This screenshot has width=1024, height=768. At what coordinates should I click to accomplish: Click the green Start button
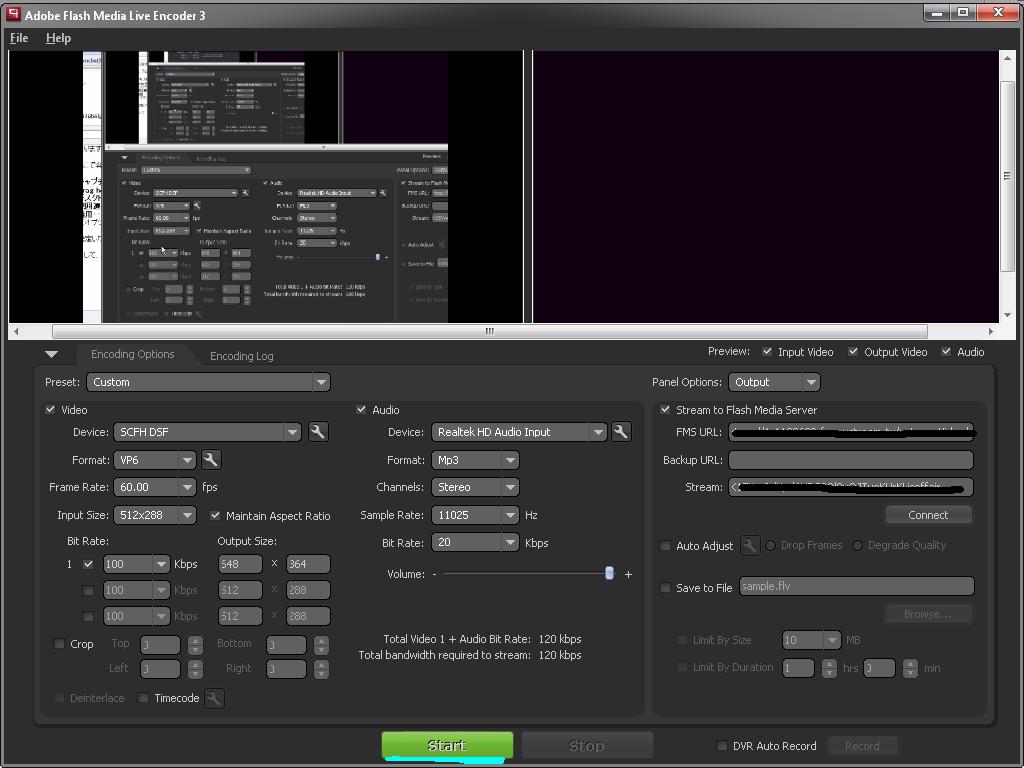[447, 746]
